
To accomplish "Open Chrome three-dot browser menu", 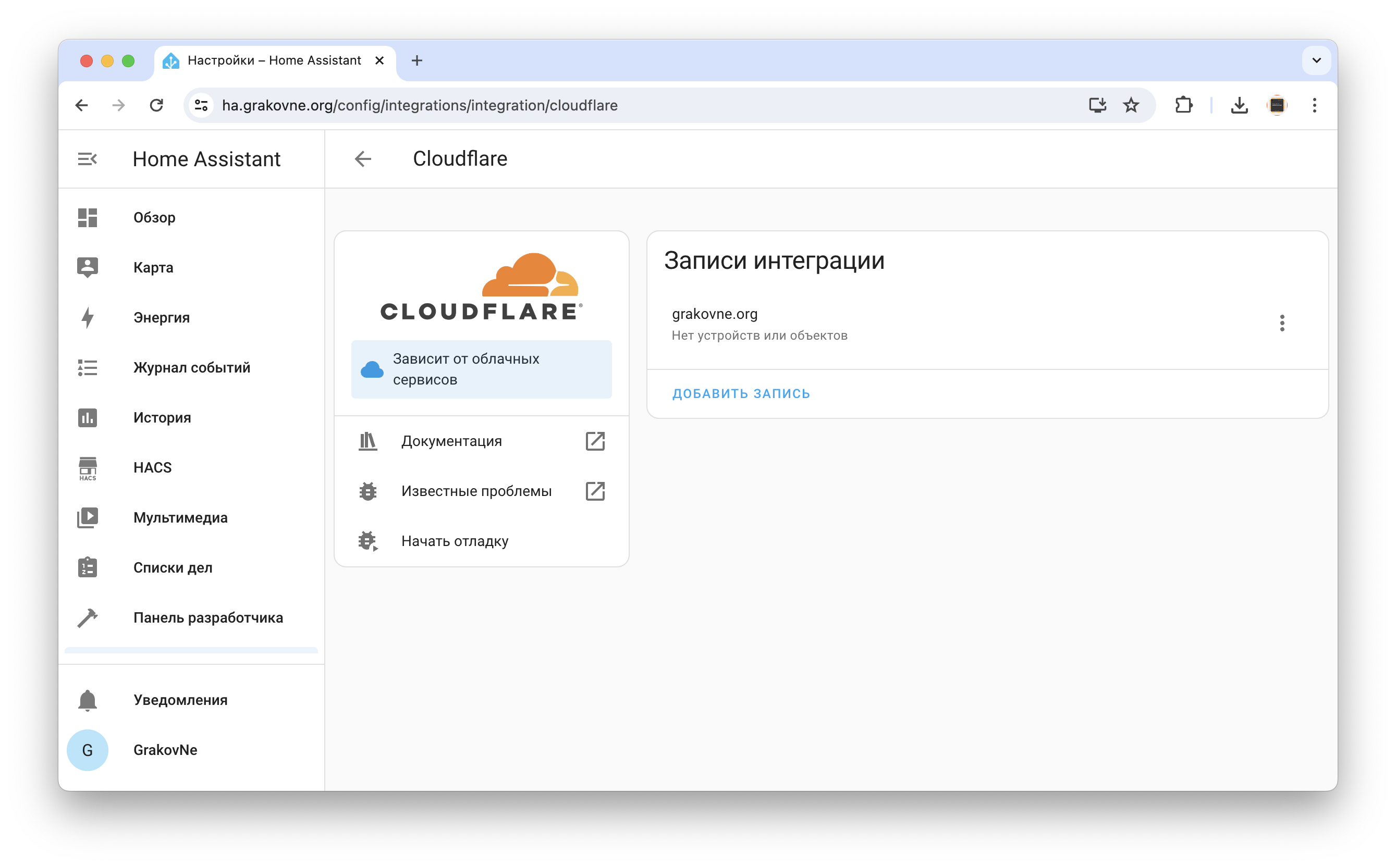I will click(1314, 105).
